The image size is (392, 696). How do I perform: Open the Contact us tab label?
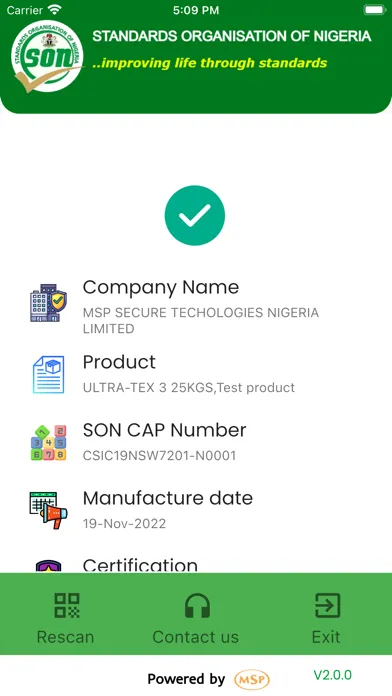(x=196, y=637)
